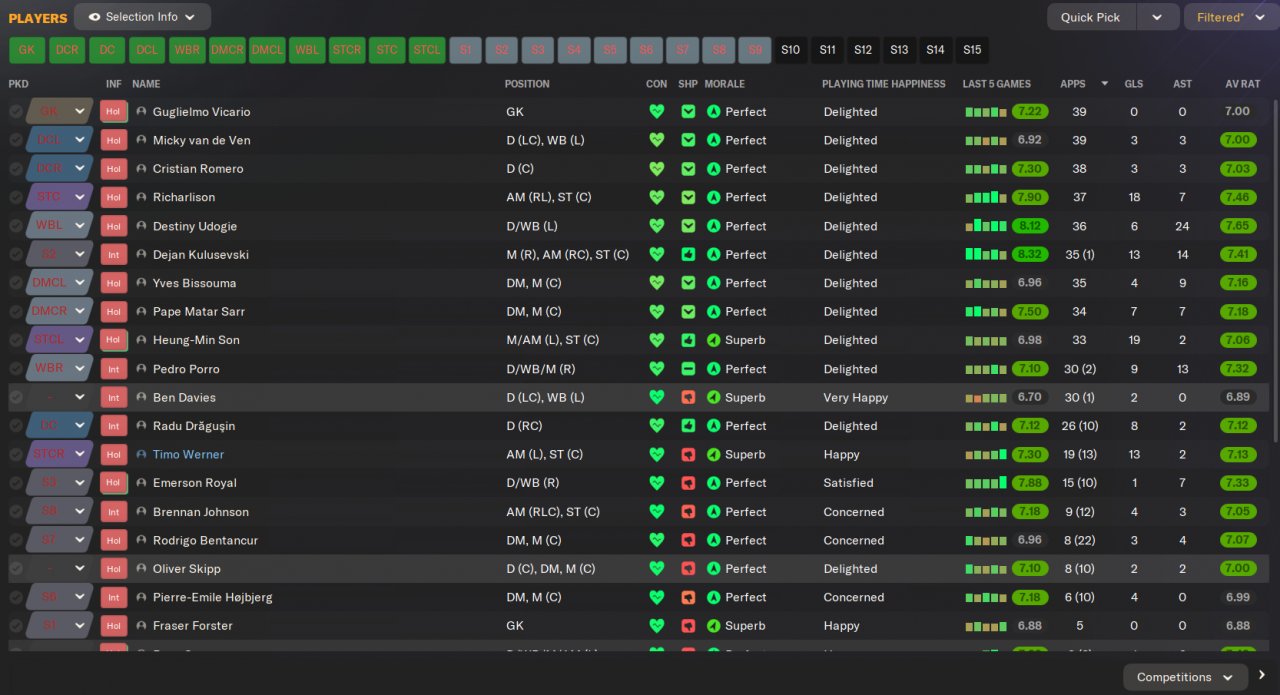Toggle picked checkmark for Dejan Kulusevski
Screen dimensions: 1280x695
[16, 255]
